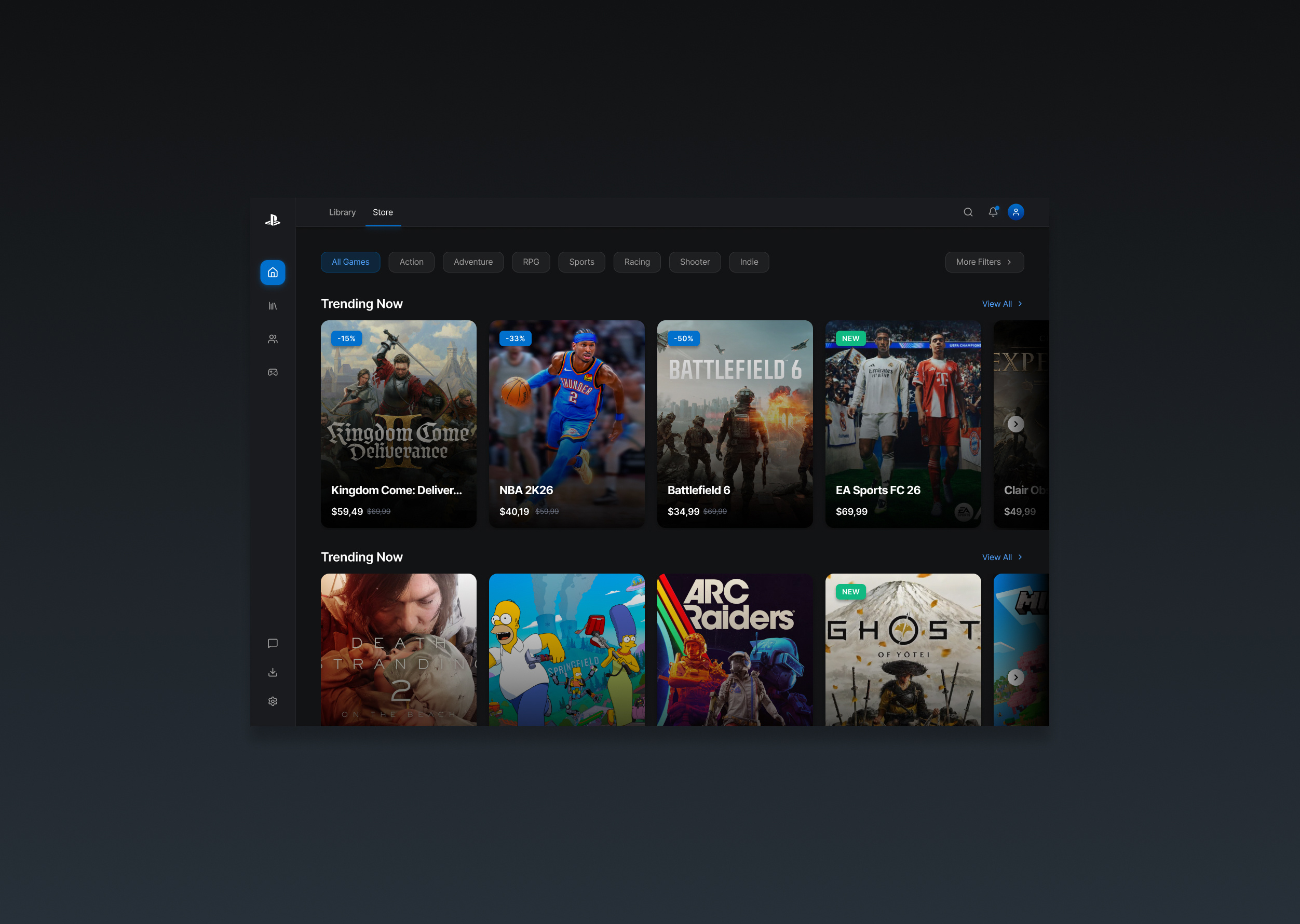1300x924 pixels.
Task: Open the Home sidebar icon
Action: coord(273,273)
